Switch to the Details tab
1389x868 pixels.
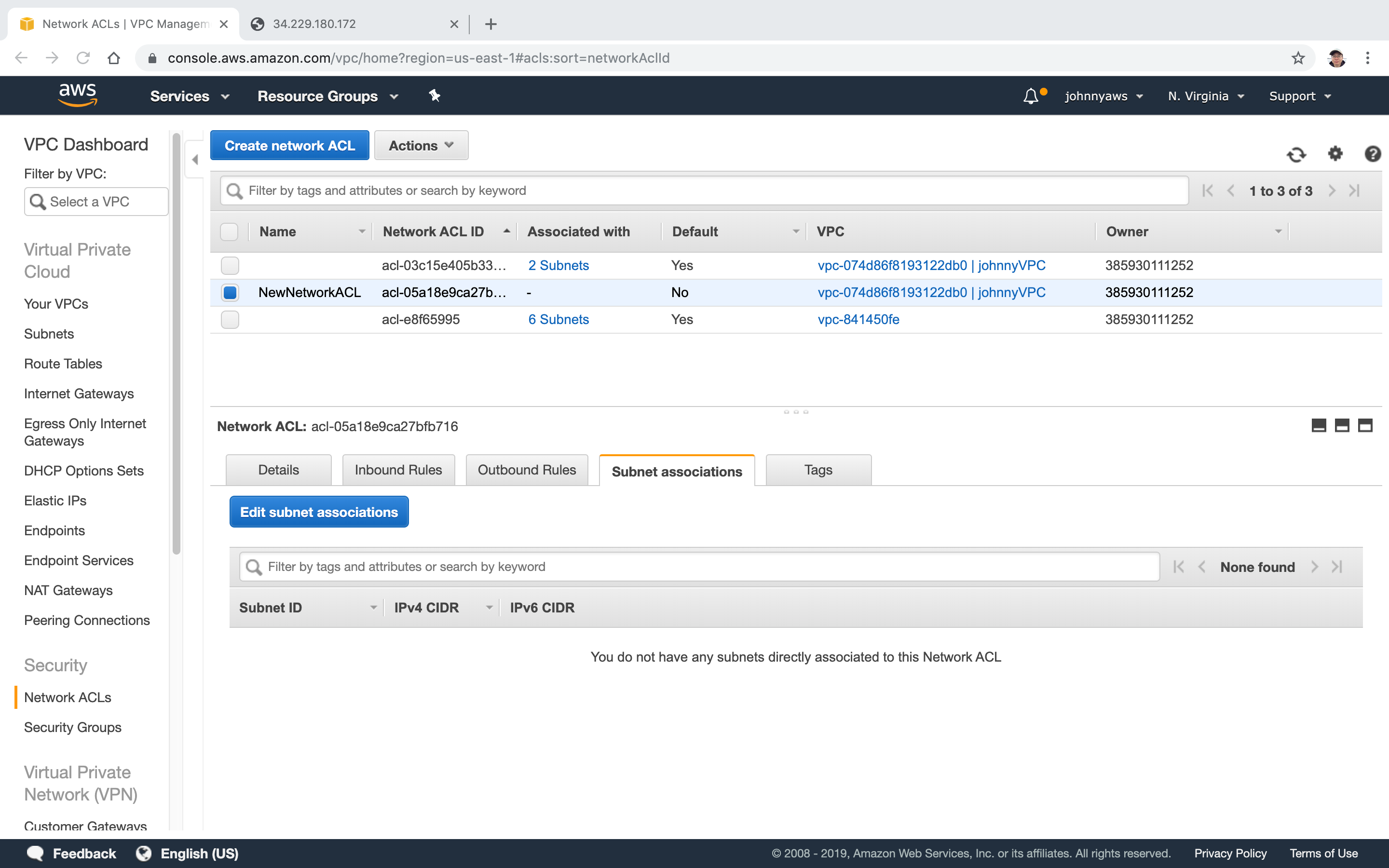tap(278, 470)
